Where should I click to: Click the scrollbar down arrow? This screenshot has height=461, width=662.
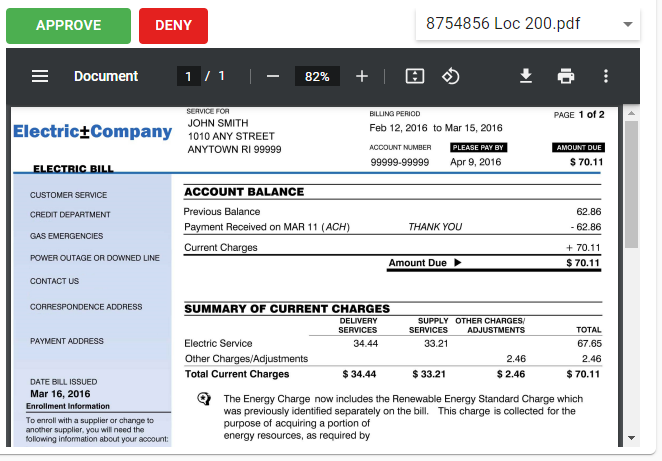[632, 438]
